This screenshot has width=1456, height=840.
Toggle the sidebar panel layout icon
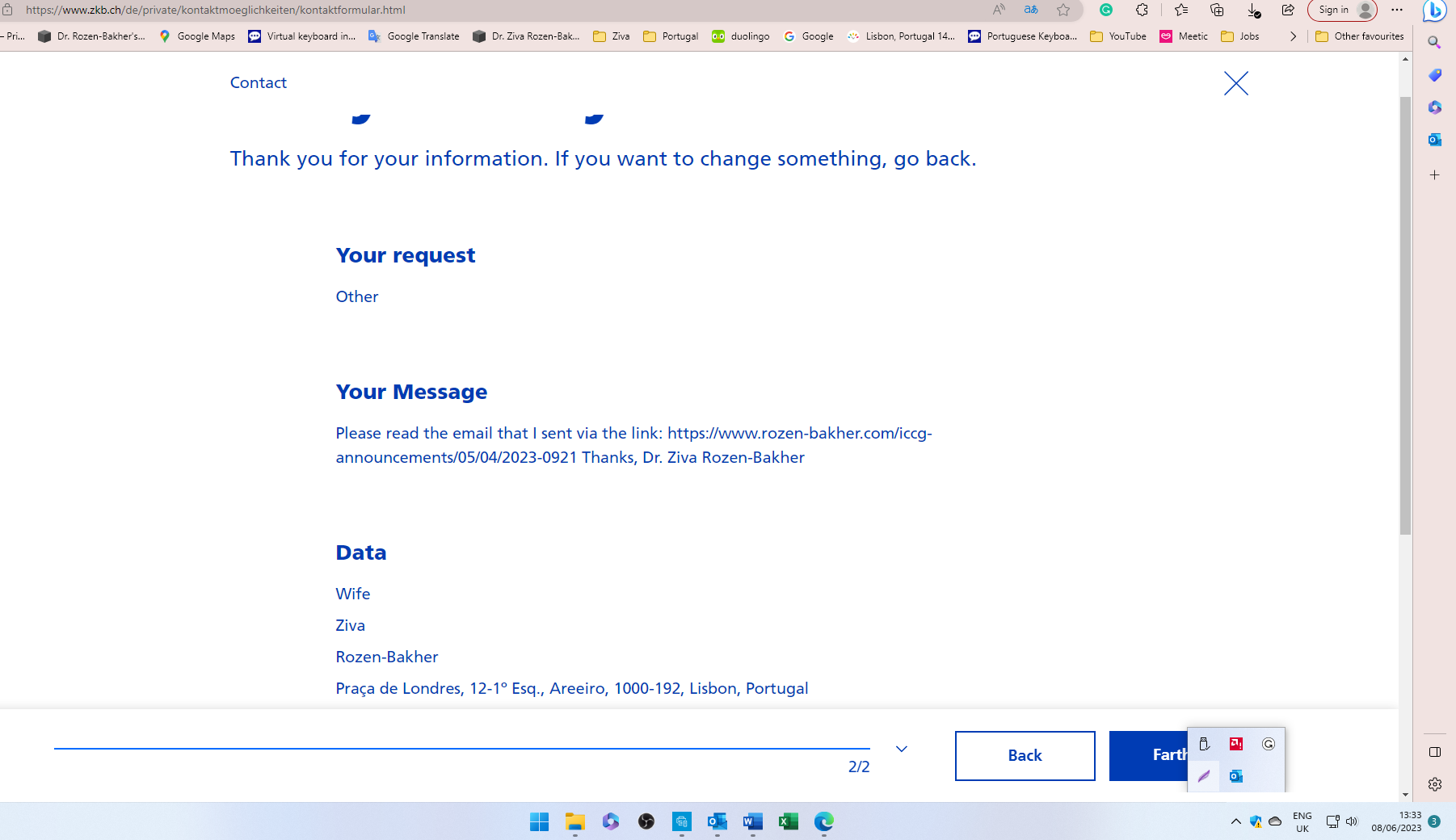pyautogui.click(x=1434, y=752)
